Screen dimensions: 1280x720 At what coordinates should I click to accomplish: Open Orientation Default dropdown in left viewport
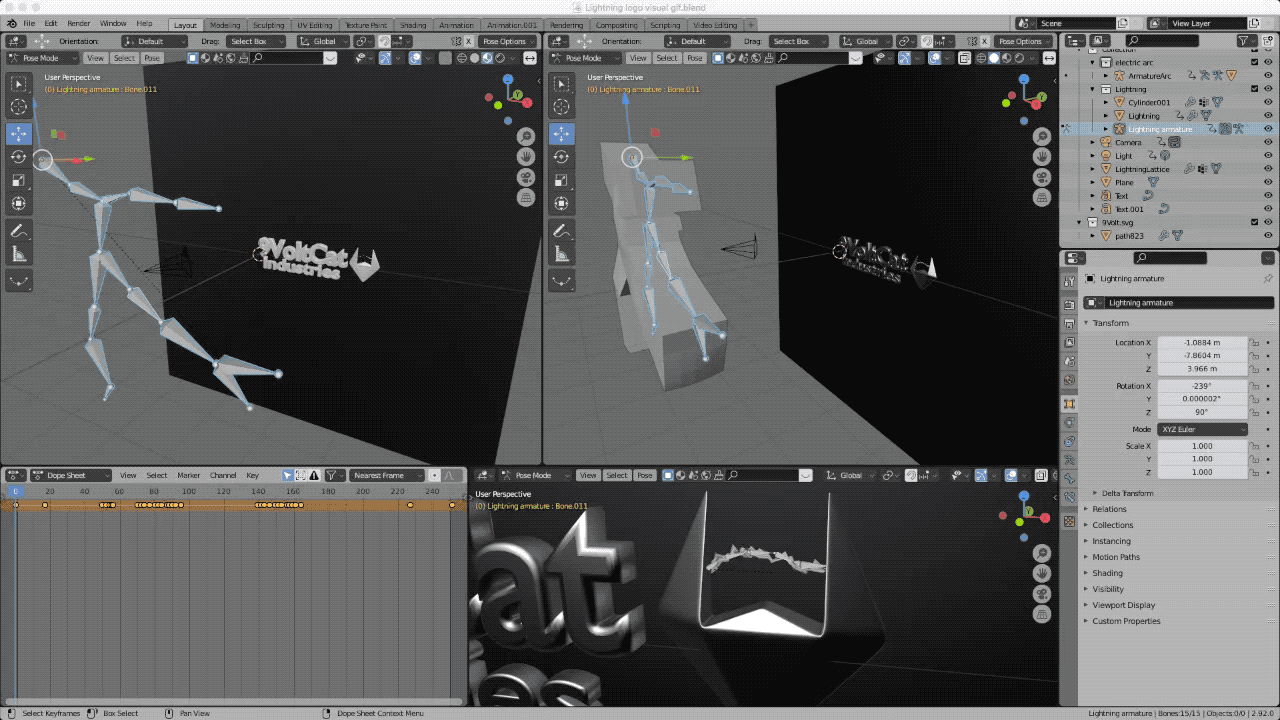click(154, 41)
